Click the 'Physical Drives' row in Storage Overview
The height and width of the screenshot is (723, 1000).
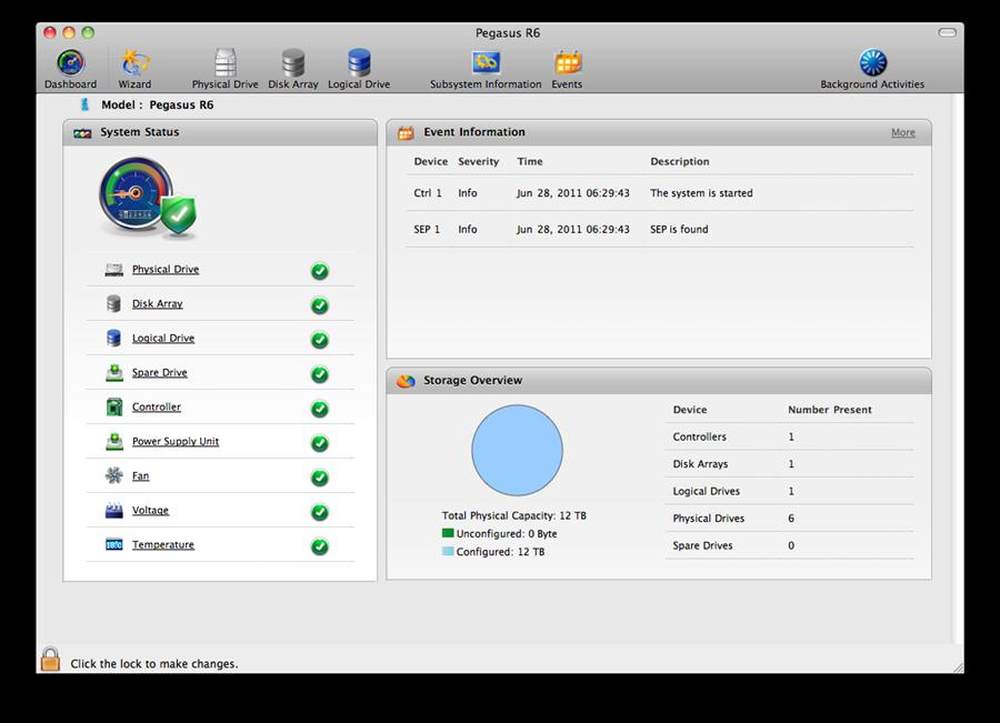(x=790, y=518)
